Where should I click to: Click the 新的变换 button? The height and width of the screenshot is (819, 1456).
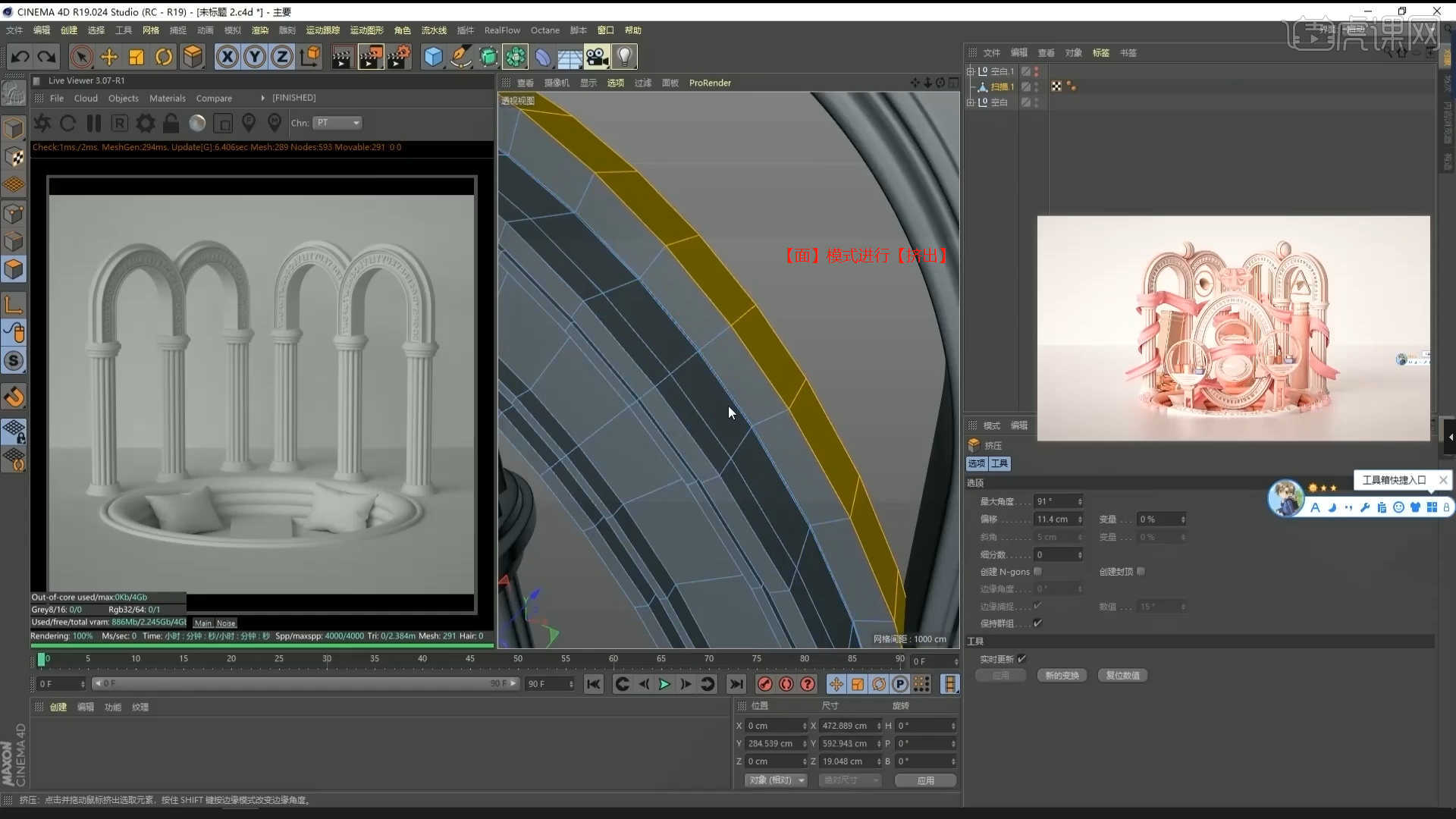[x=1062, y=676]
